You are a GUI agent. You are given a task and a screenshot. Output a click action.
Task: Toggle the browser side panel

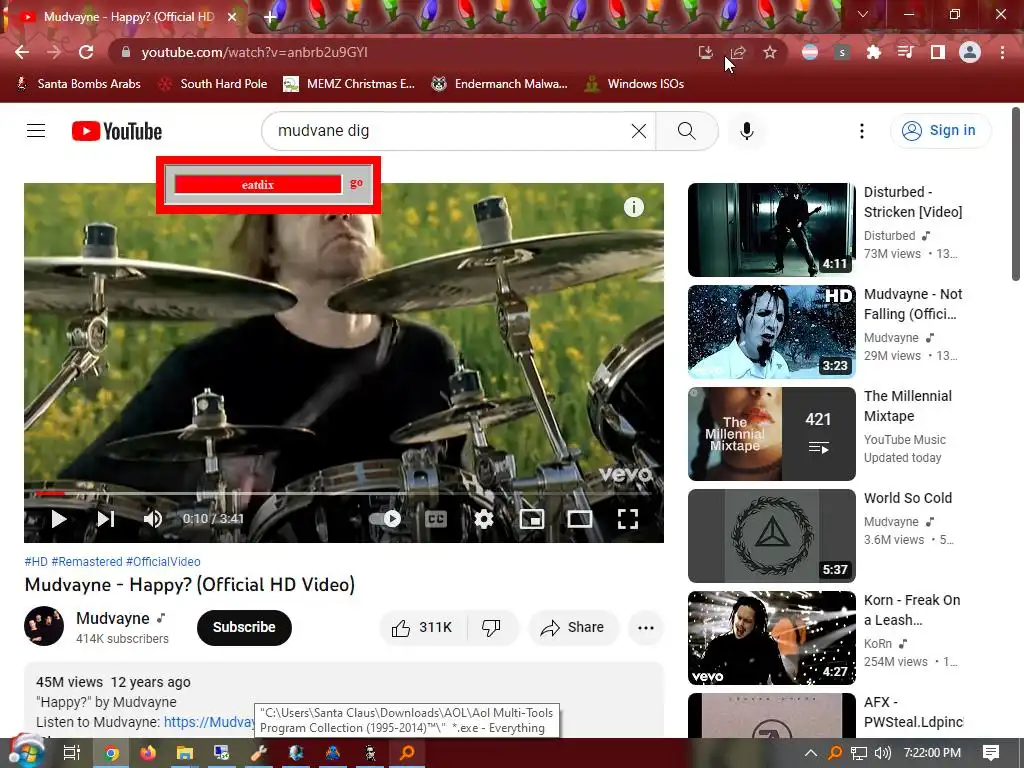938,52
